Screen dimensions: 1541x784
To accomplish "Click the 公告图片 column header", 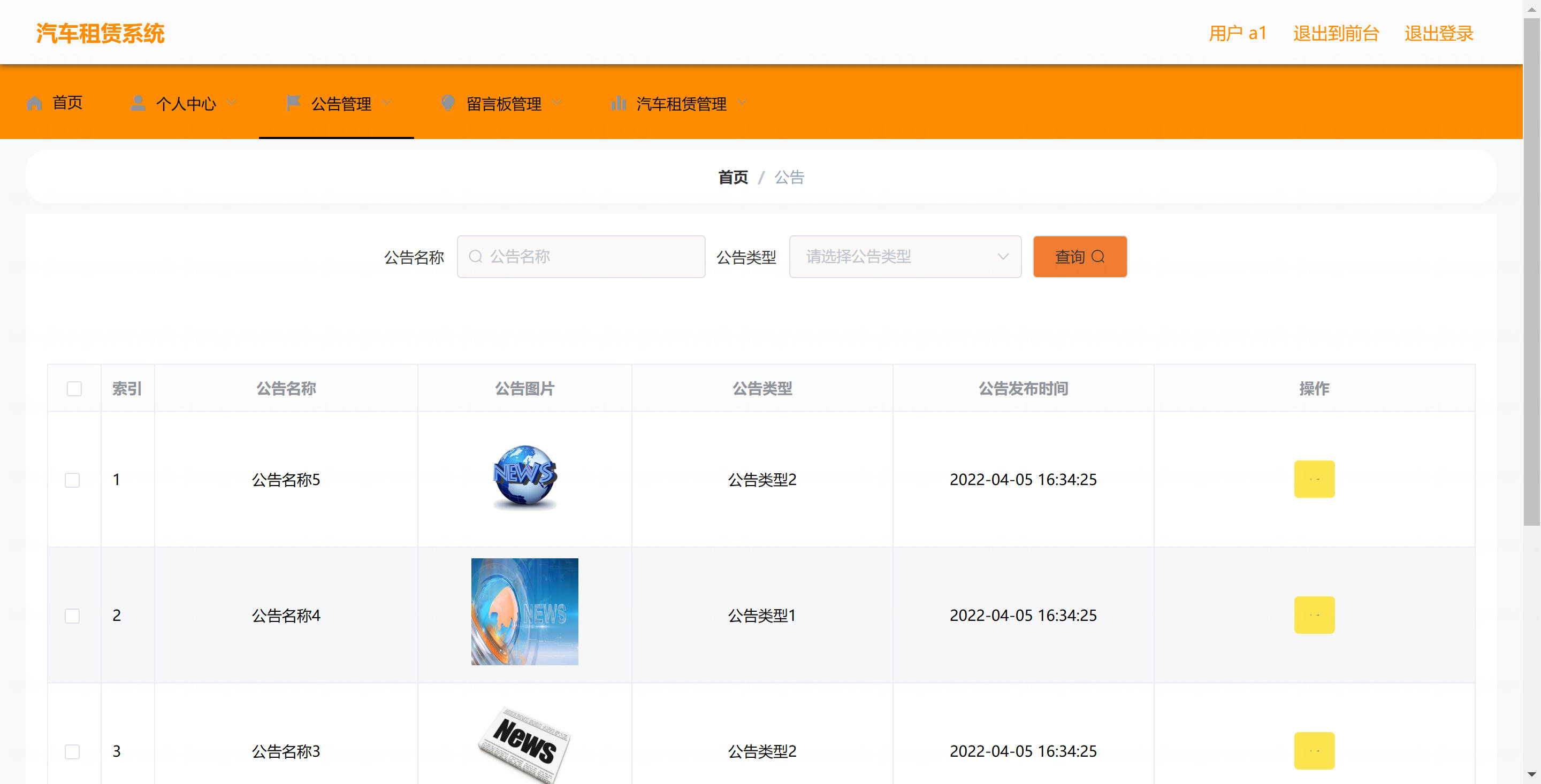I will click(x=524, y=389).
